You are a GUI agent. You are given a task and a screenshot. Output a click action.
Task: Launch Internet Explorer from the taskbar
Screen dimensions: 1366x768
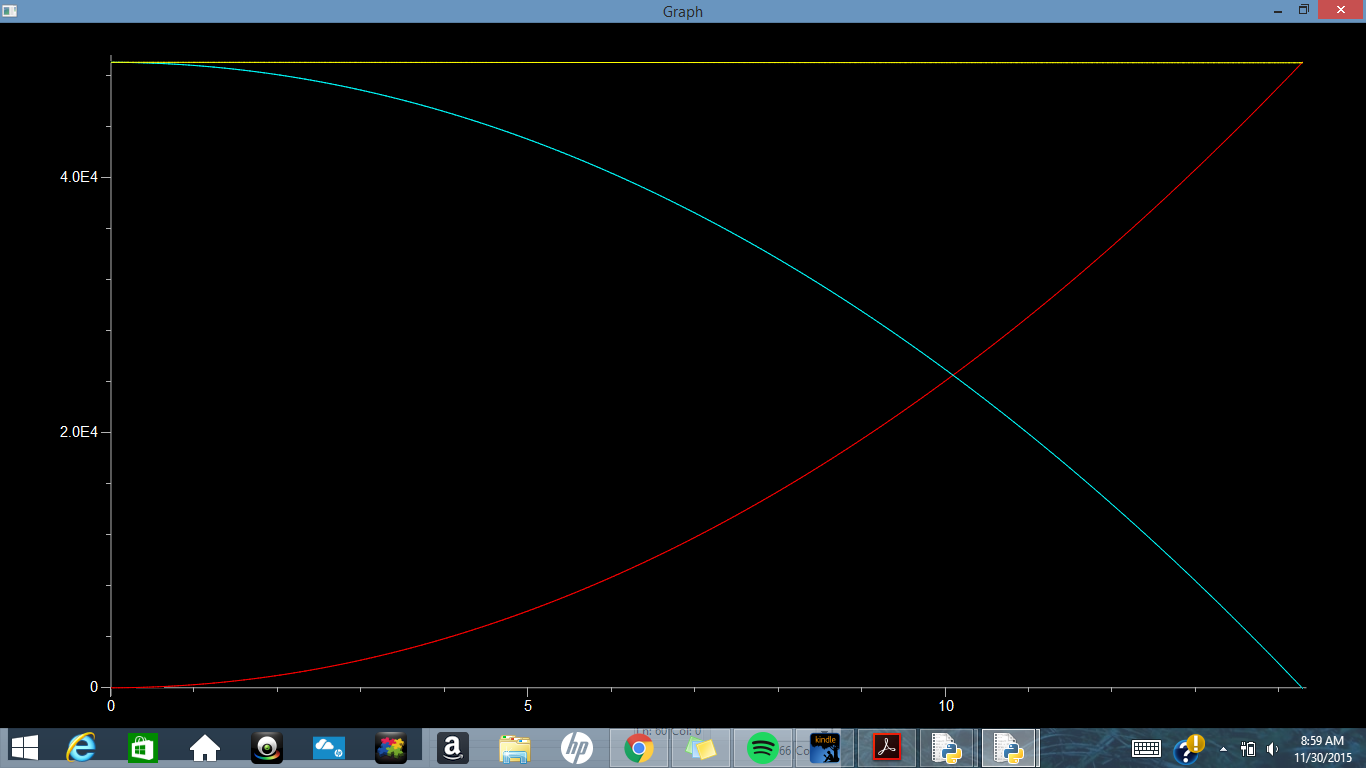click(81, 747)
